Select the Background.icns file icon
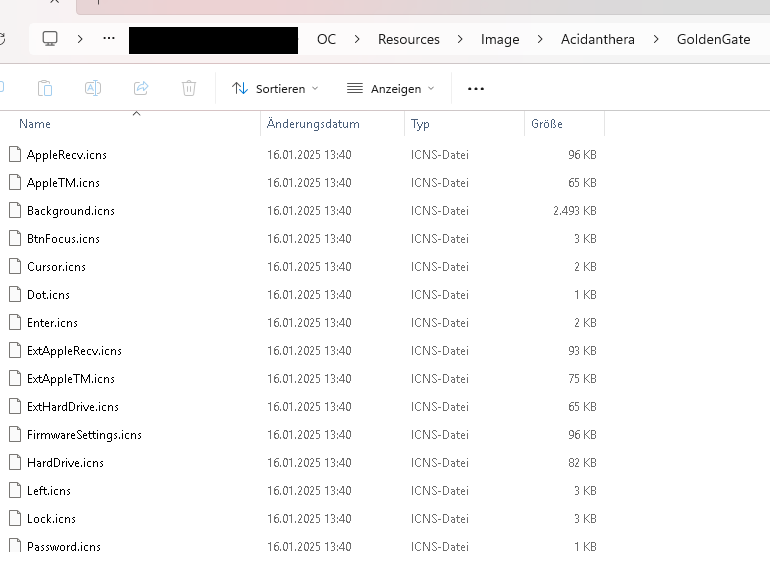This screenshot has height=569, width=770. [14, 211]
